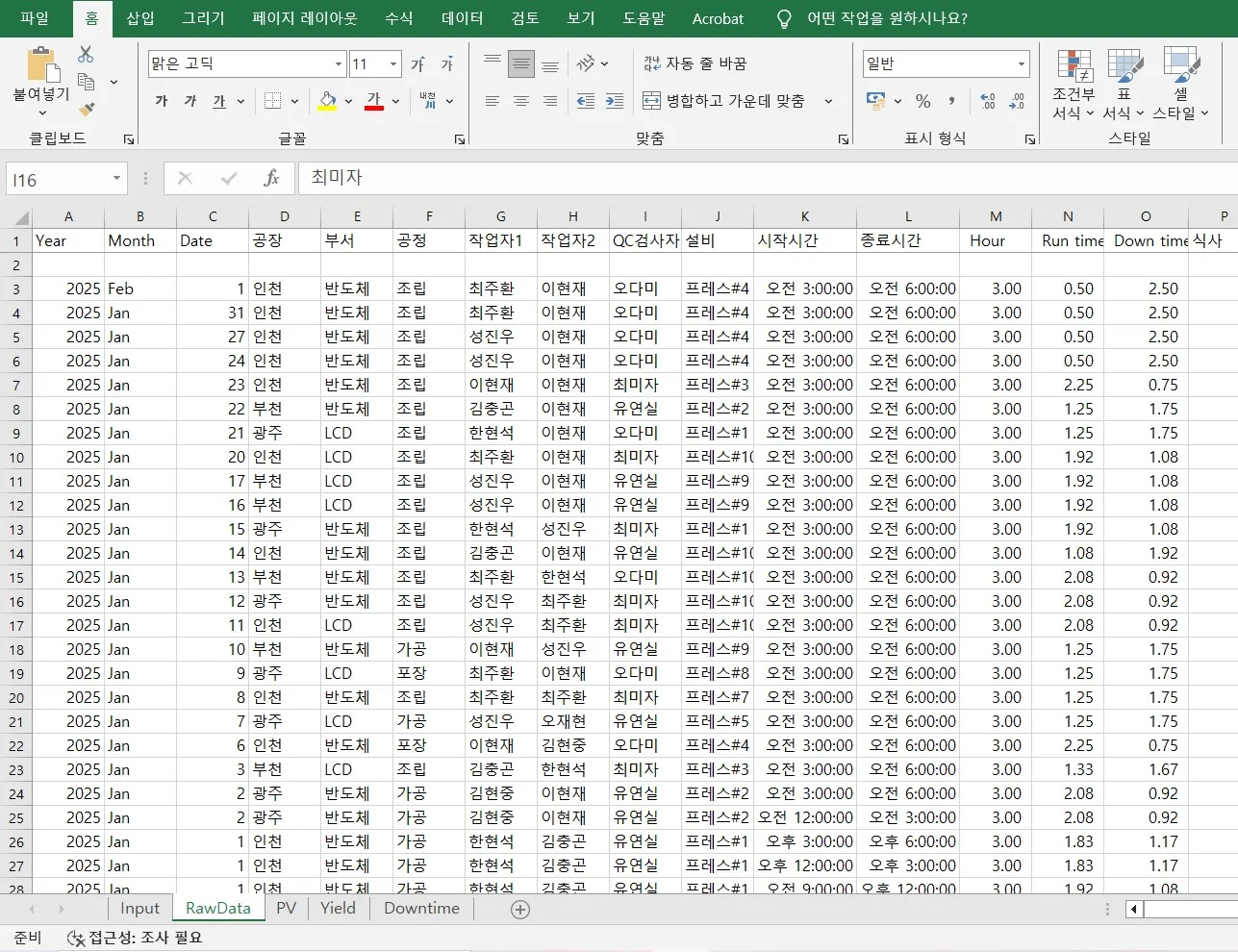
Task: Open the Input sheet tab
Action: tap(139, 908)
